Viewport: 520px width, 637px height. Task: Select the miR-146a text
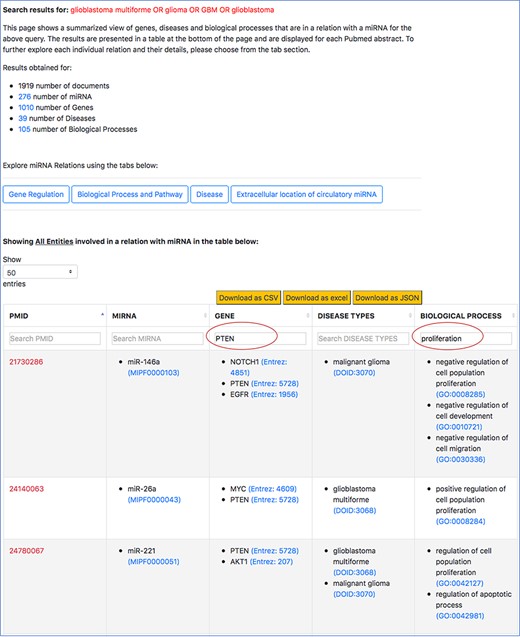click(143, 362)
